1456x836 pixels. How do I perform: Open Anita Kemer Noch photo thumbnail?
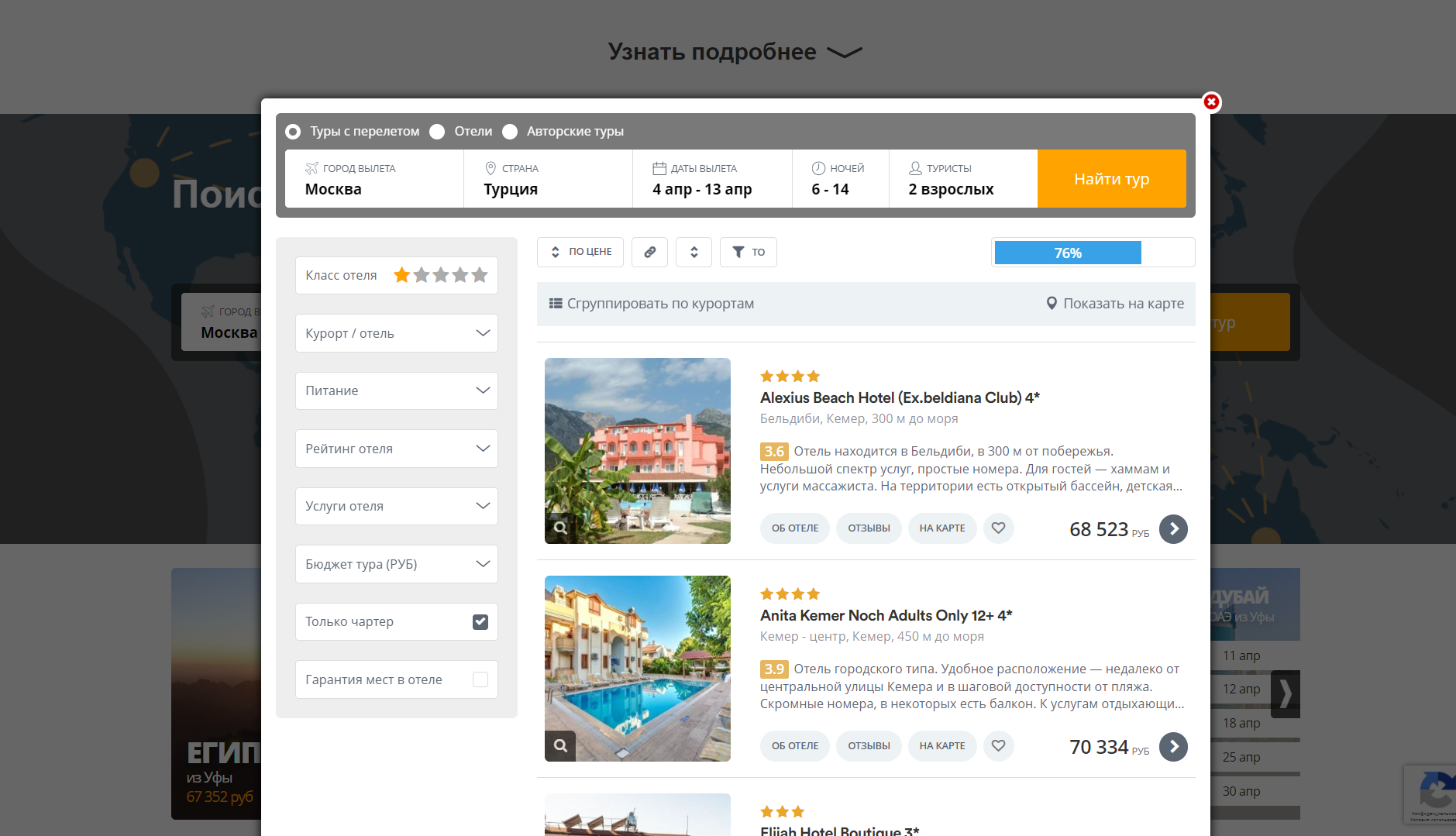[638, 669]
